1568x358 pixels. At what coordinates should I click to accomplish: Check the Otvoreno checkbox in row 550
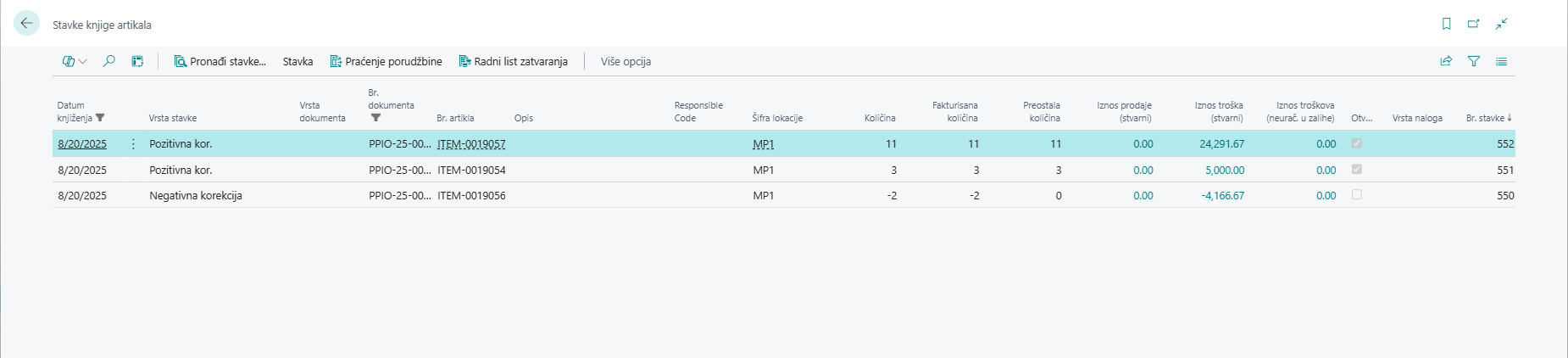(x=1356, y=195)
